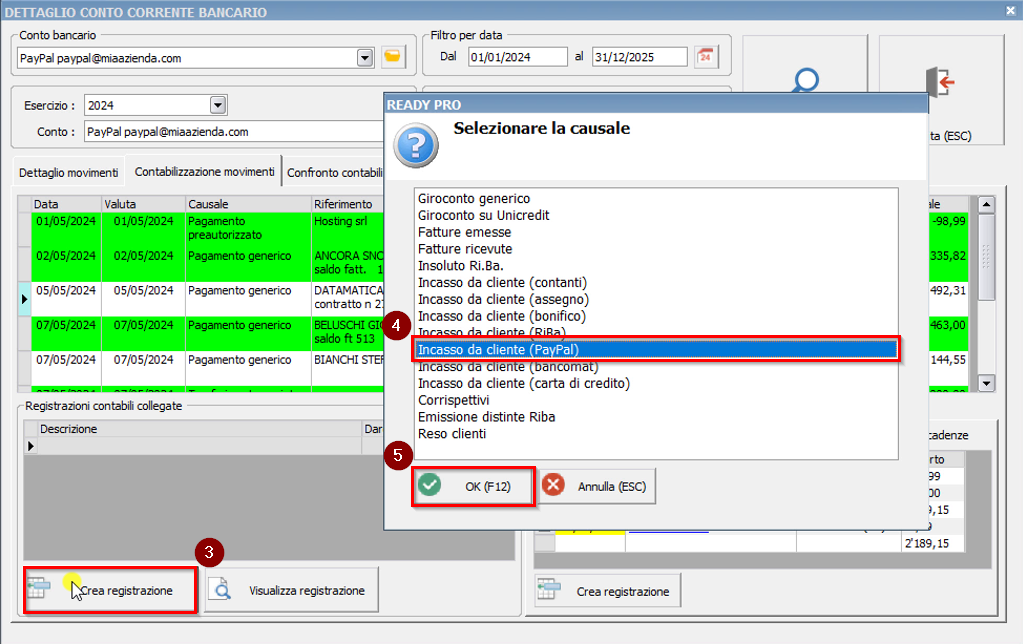This screenshot has width=1023, height=644.
Task: Select the ANCORA SNC movement reference
Action: click(x=348, y=262)
